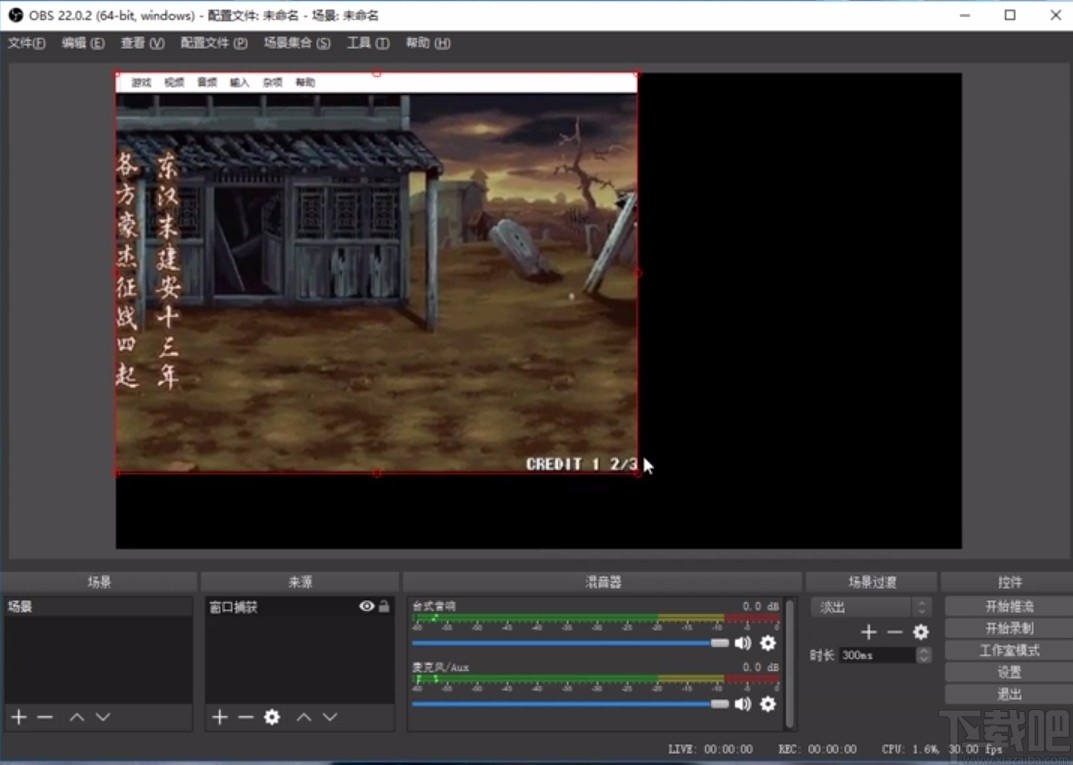Open 设置 settings button

coord(1009,671)
